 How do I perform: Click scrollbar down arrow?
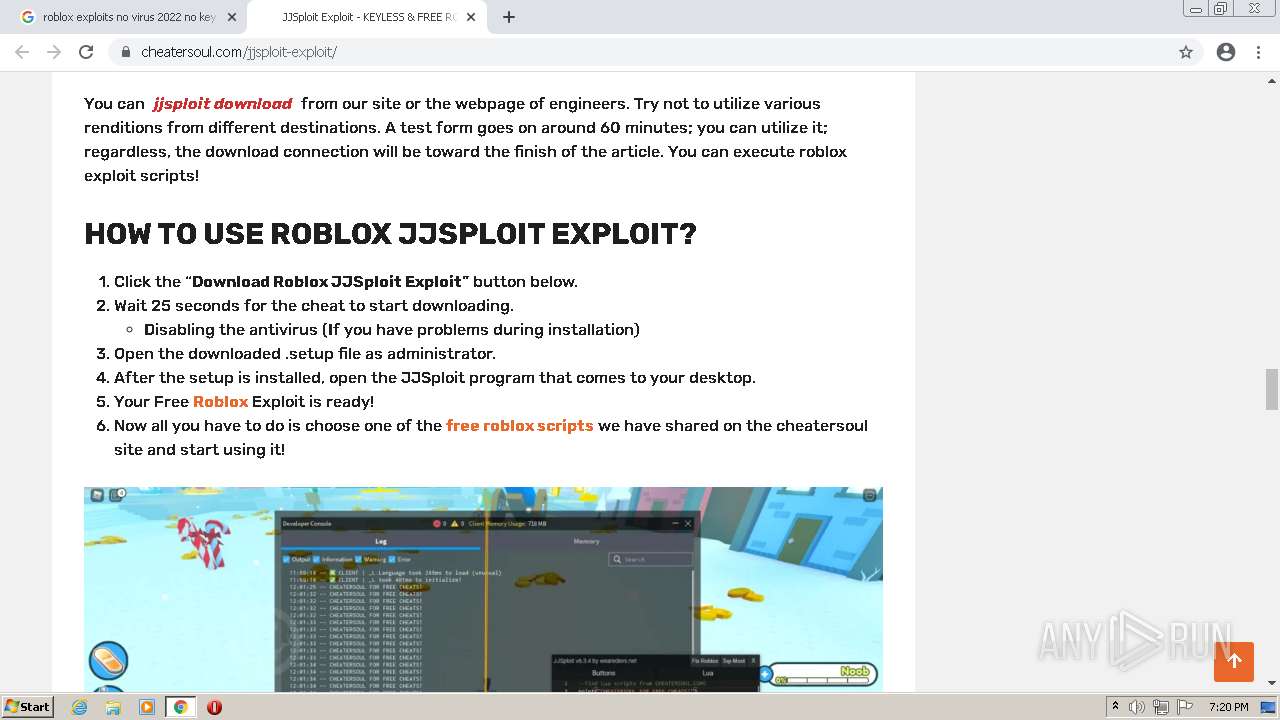tap(1272, 683)
